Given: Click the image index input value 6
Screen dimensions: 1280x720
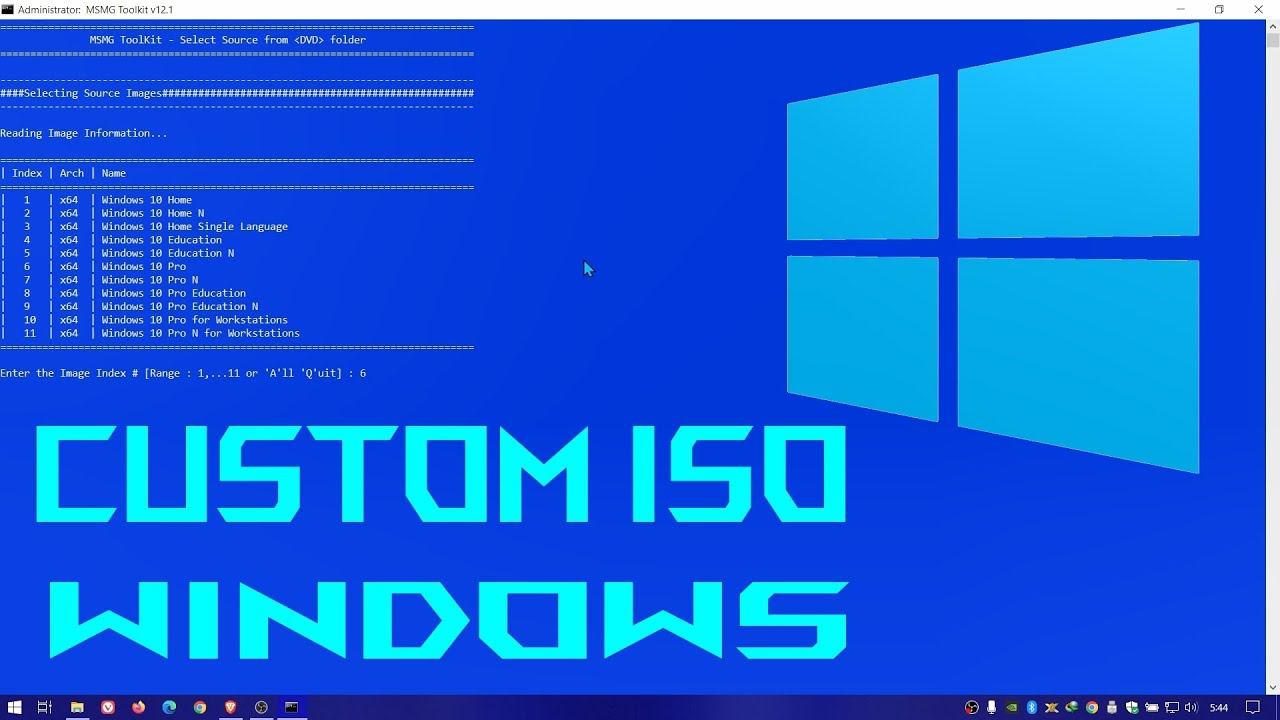Looking at the screenshot, I should click(x=363, y=373).
